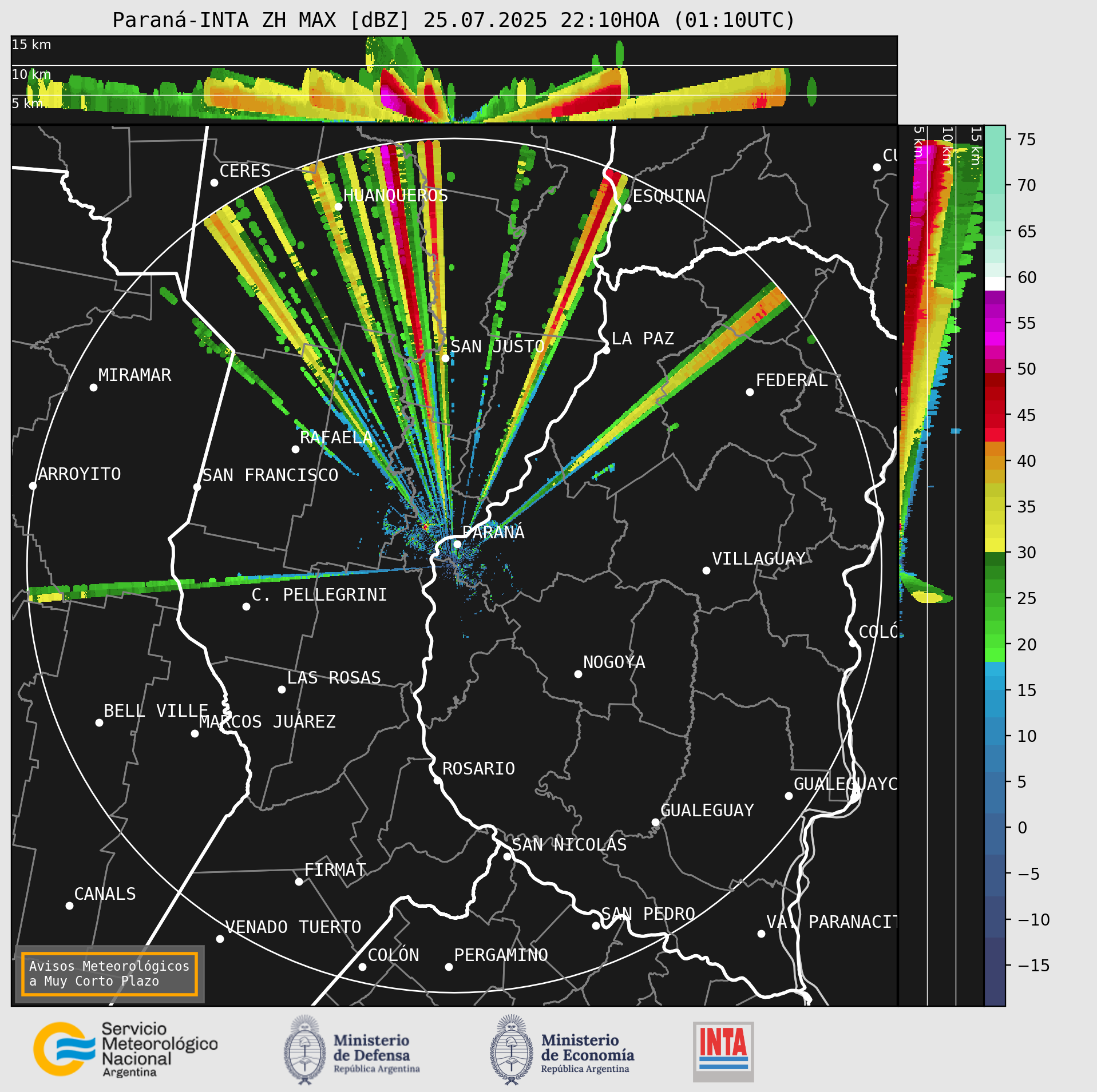Click the radar title text Paraná-INTA ZH MAX
This screenshot has width=1097, height=1092.
261,20
